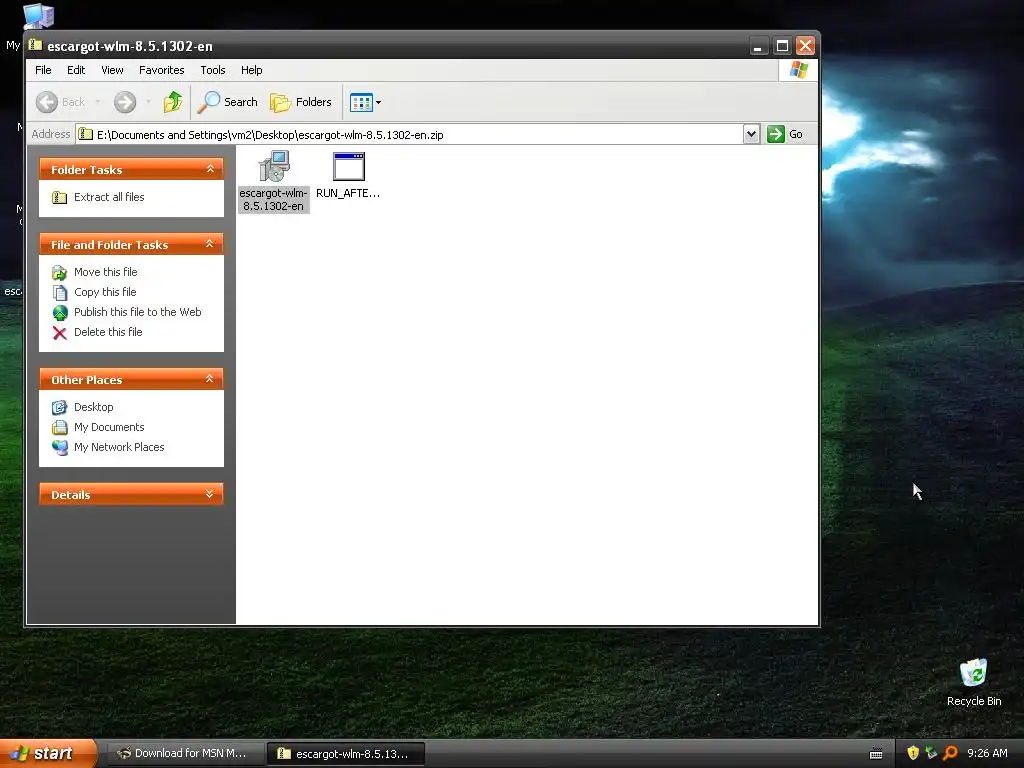Minimize the escargot-wlm window
The width and height of the screenshot is (1024, 768).
pyautogui.click(x=758, y=46)
